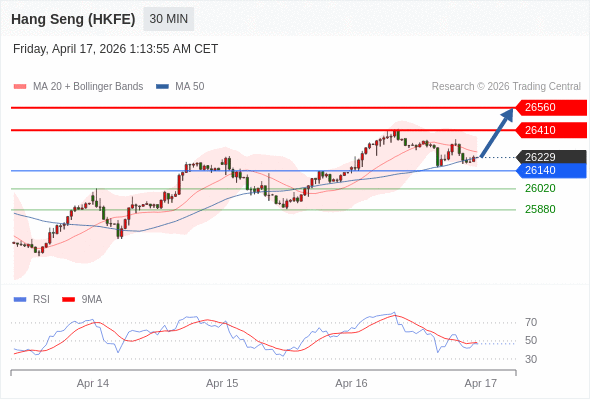This screenshot has width=590, height=400.
Task: Click the blue upward forecast arrow
Action: pos(497,132)
